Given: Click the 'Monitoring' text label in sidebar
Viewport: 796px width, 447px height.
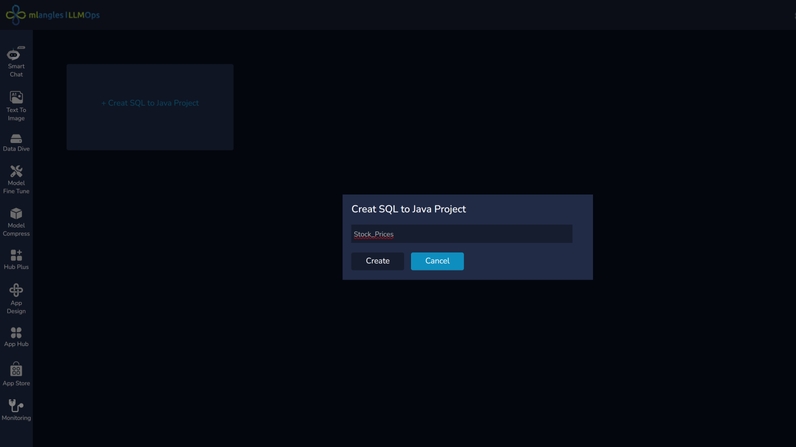Looking at the screenshot, I should point(16,418).
